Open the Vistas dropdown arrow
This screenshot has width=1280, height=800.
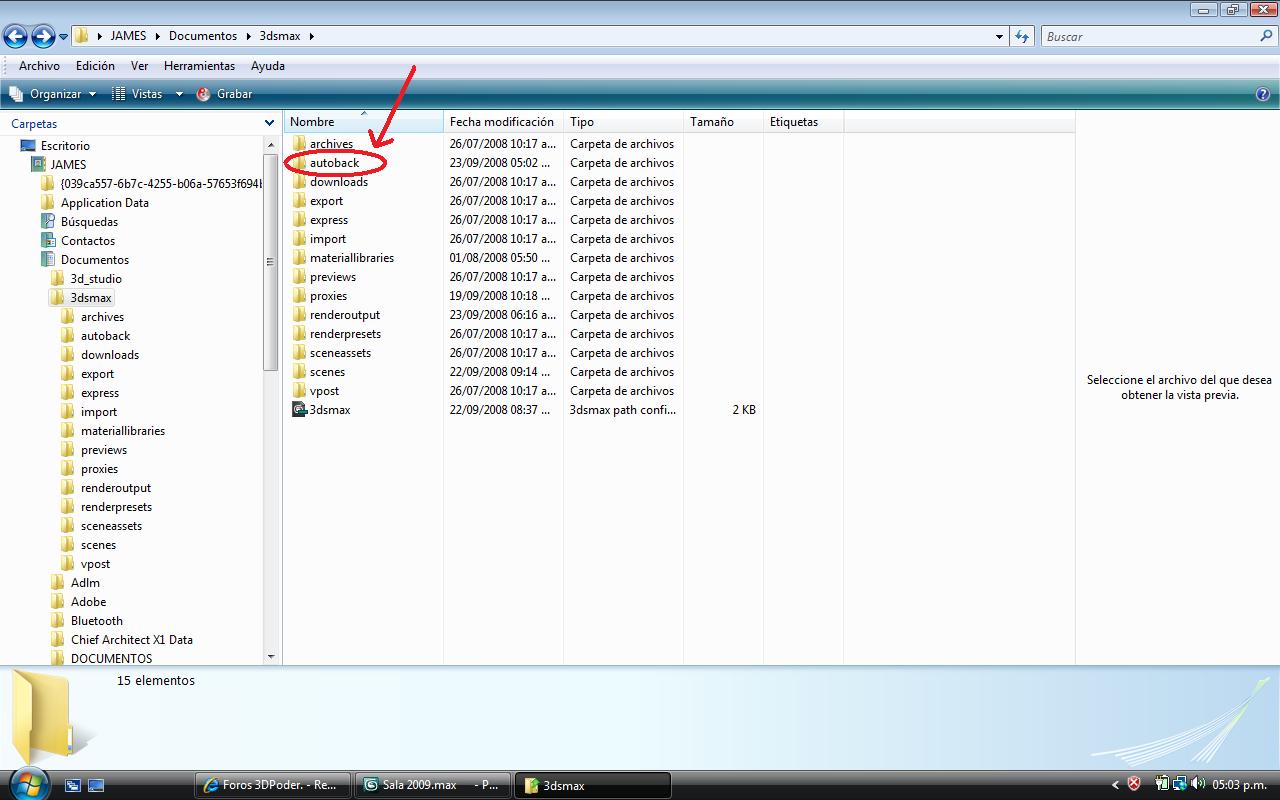pyautogui.click(x=179, y=94)
